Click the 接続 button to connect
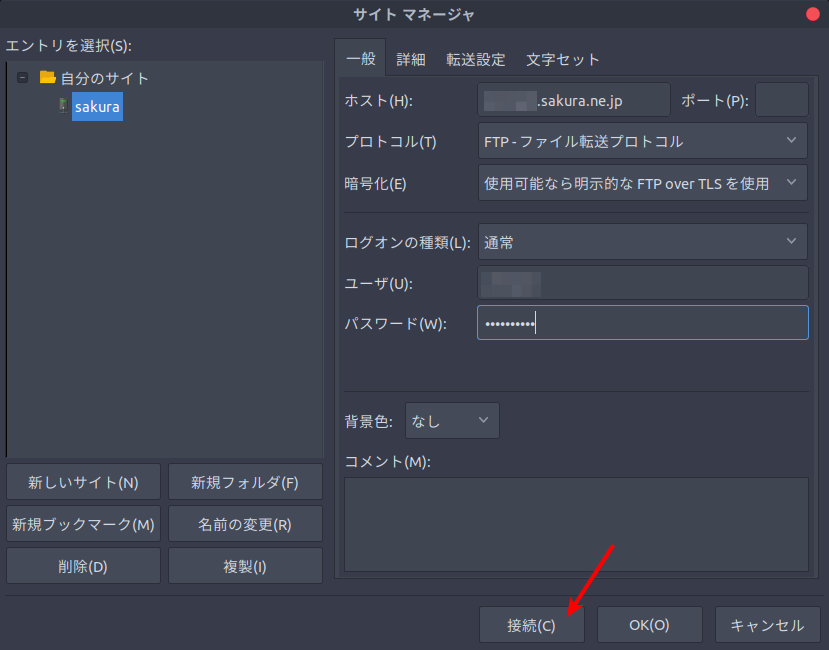 [x=531, y=624]
